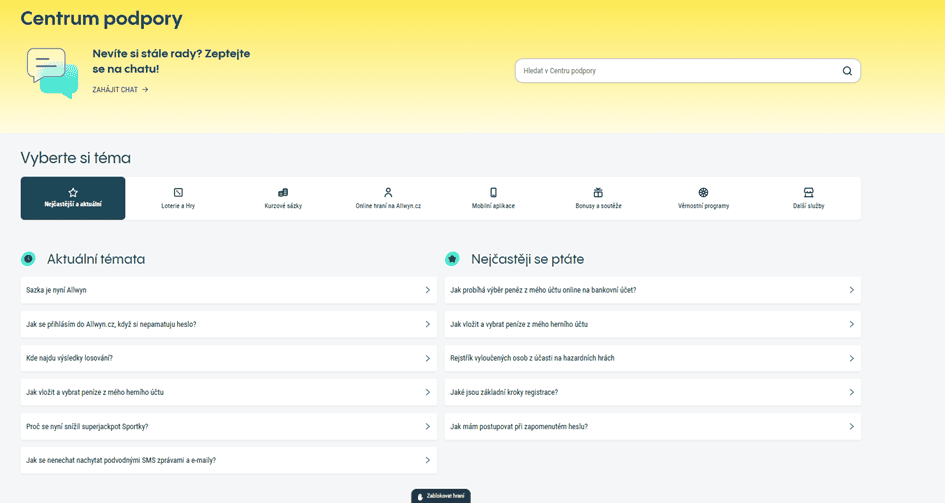The image size is (945, 503).
Task: Click the person icon for Online hraní
Action: [388, 193]
